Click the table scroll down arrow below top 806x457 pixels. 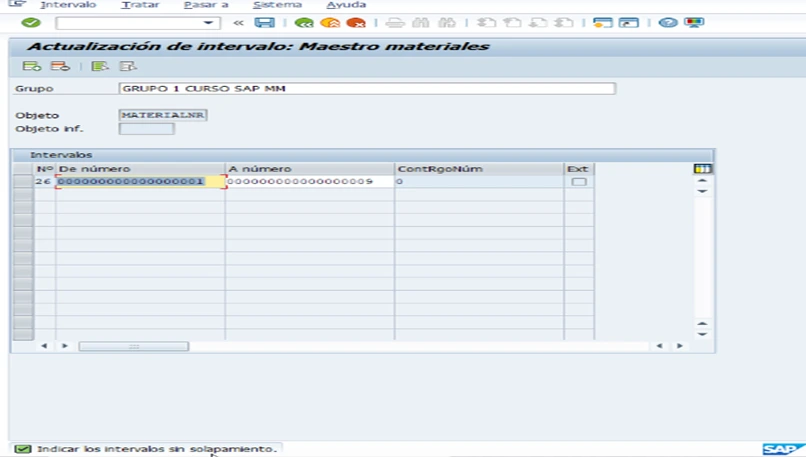[x=702, y=191]
